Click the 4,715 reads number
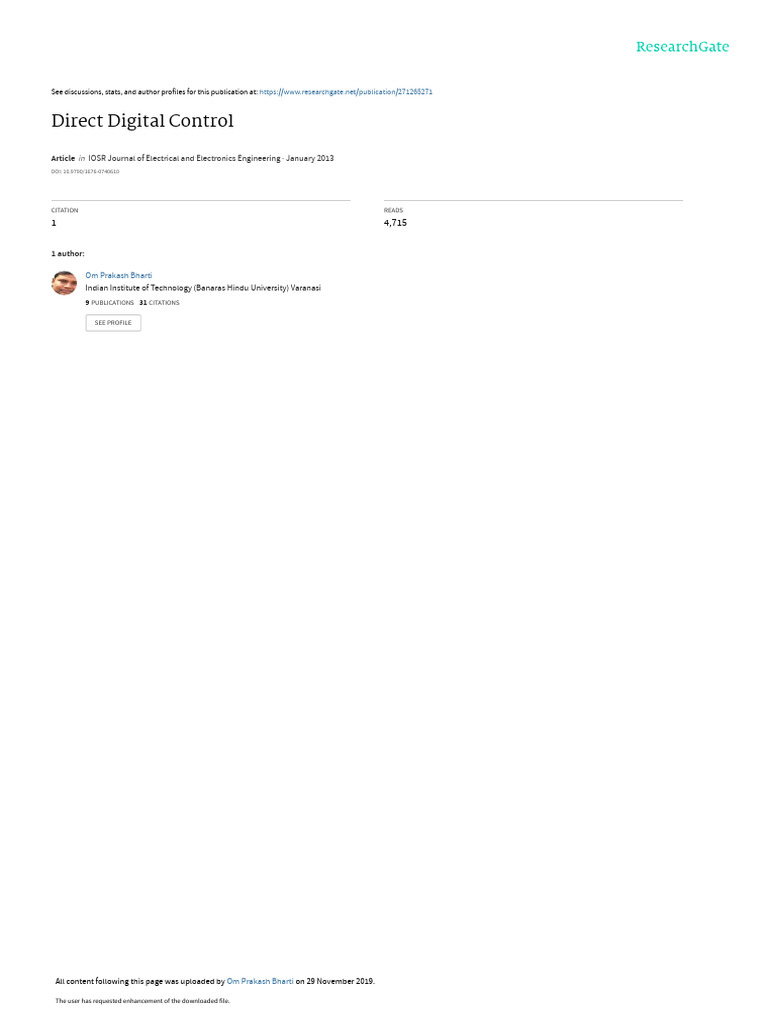768x1024 pixels. click(x=395, y=223)
